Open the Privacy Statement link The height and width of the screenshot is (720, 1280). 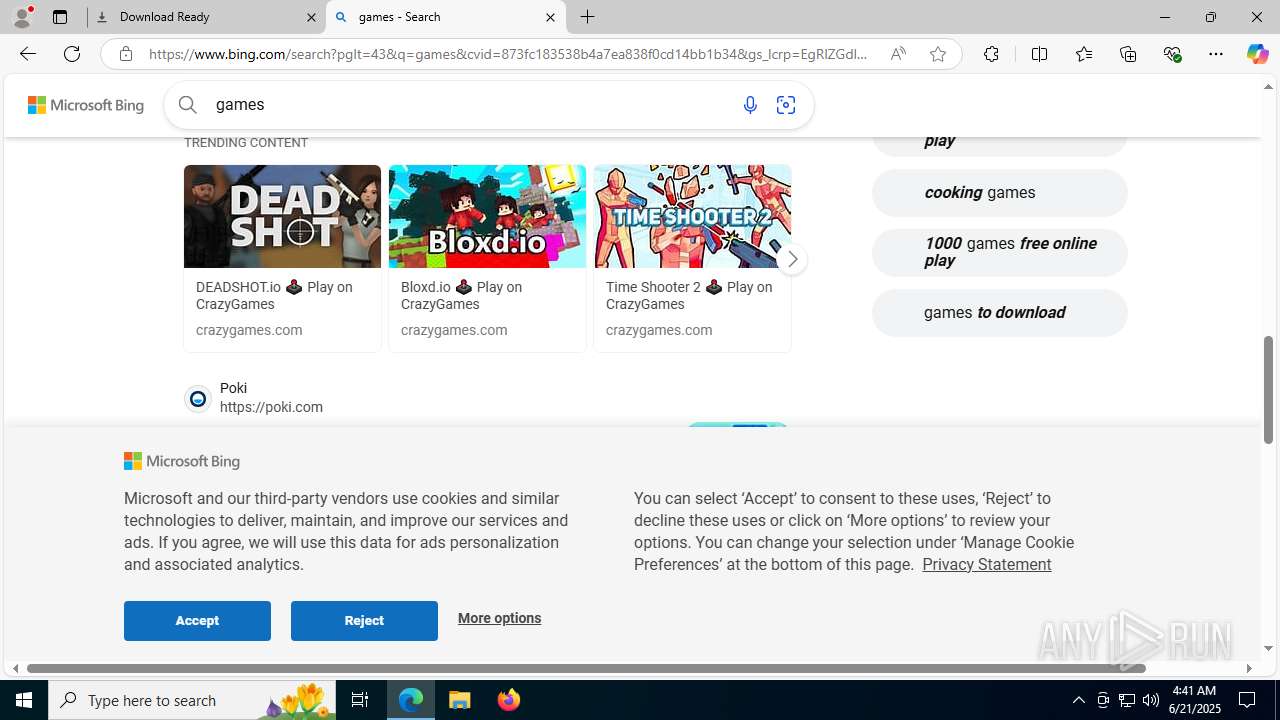click(x=986, y=564)
